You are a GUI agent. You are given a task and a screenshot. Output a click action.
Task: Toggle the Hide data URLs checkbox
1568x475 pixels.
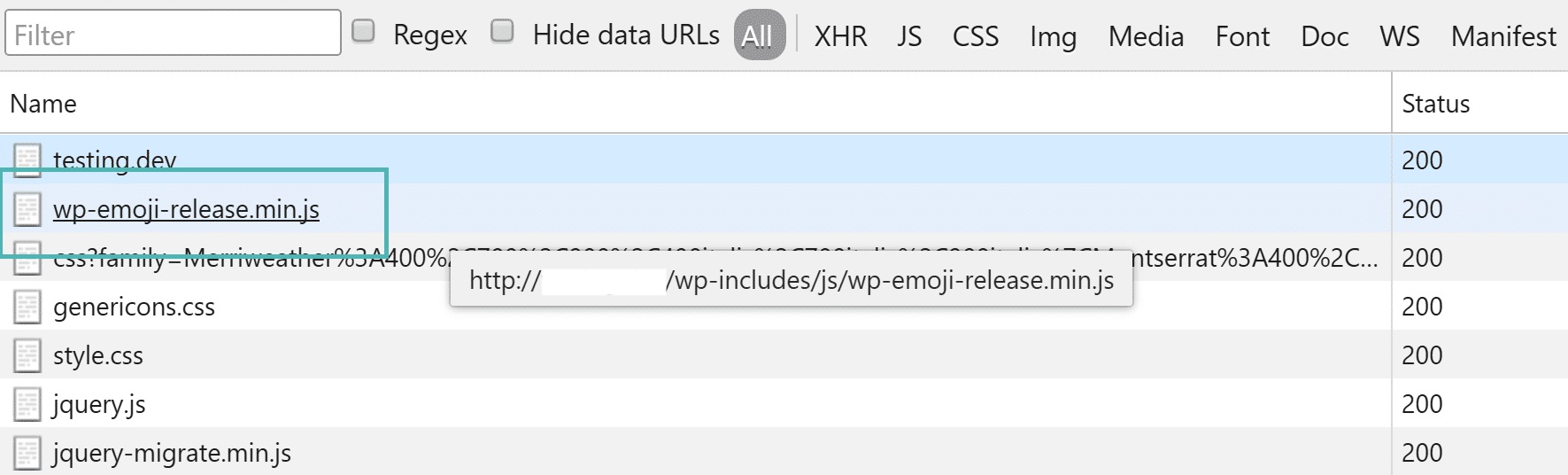pyautogui.click(x=502, y=32)
